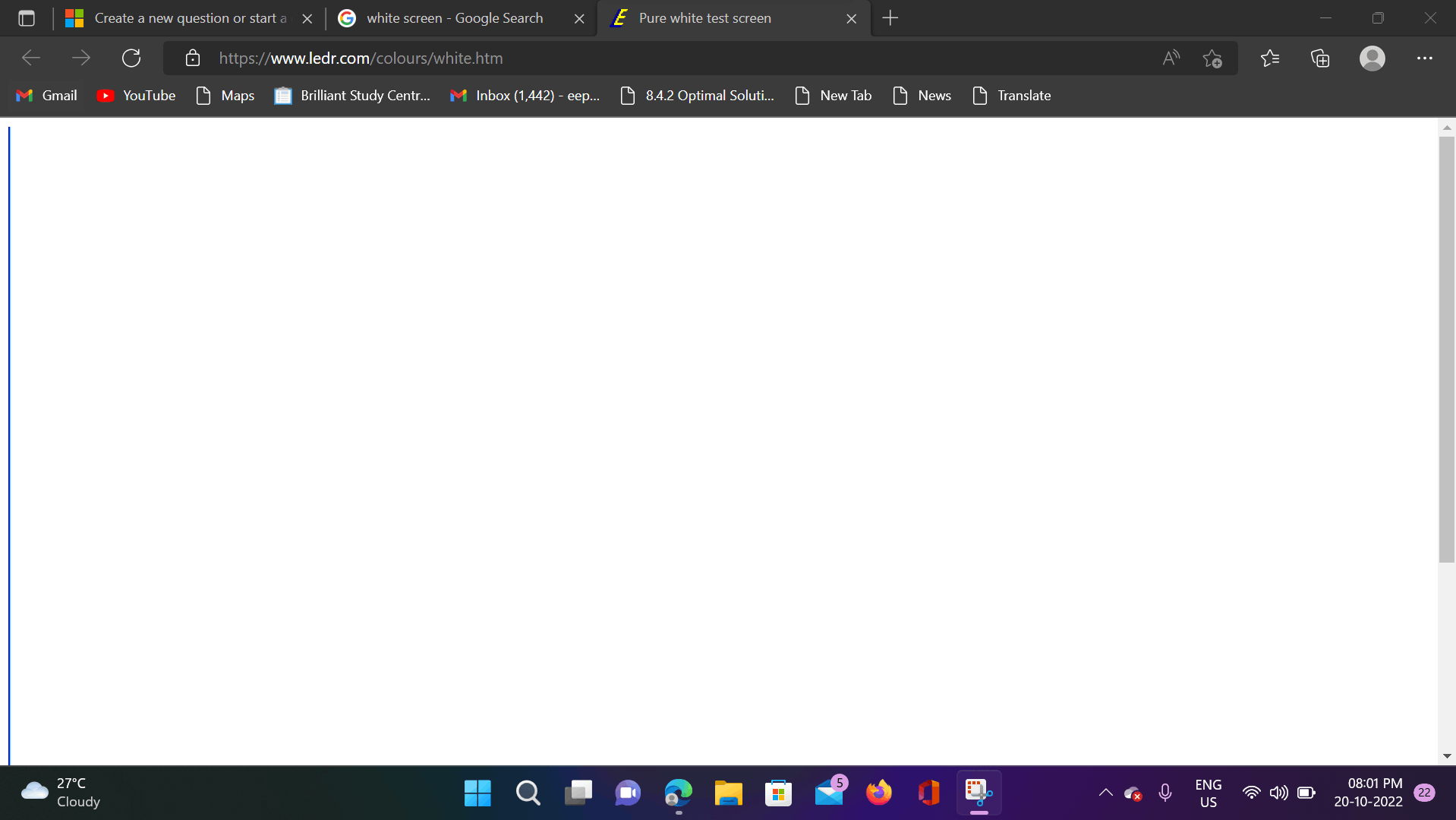
Task: Close the 'white screen - Google Search' tab
Action: 579,18
